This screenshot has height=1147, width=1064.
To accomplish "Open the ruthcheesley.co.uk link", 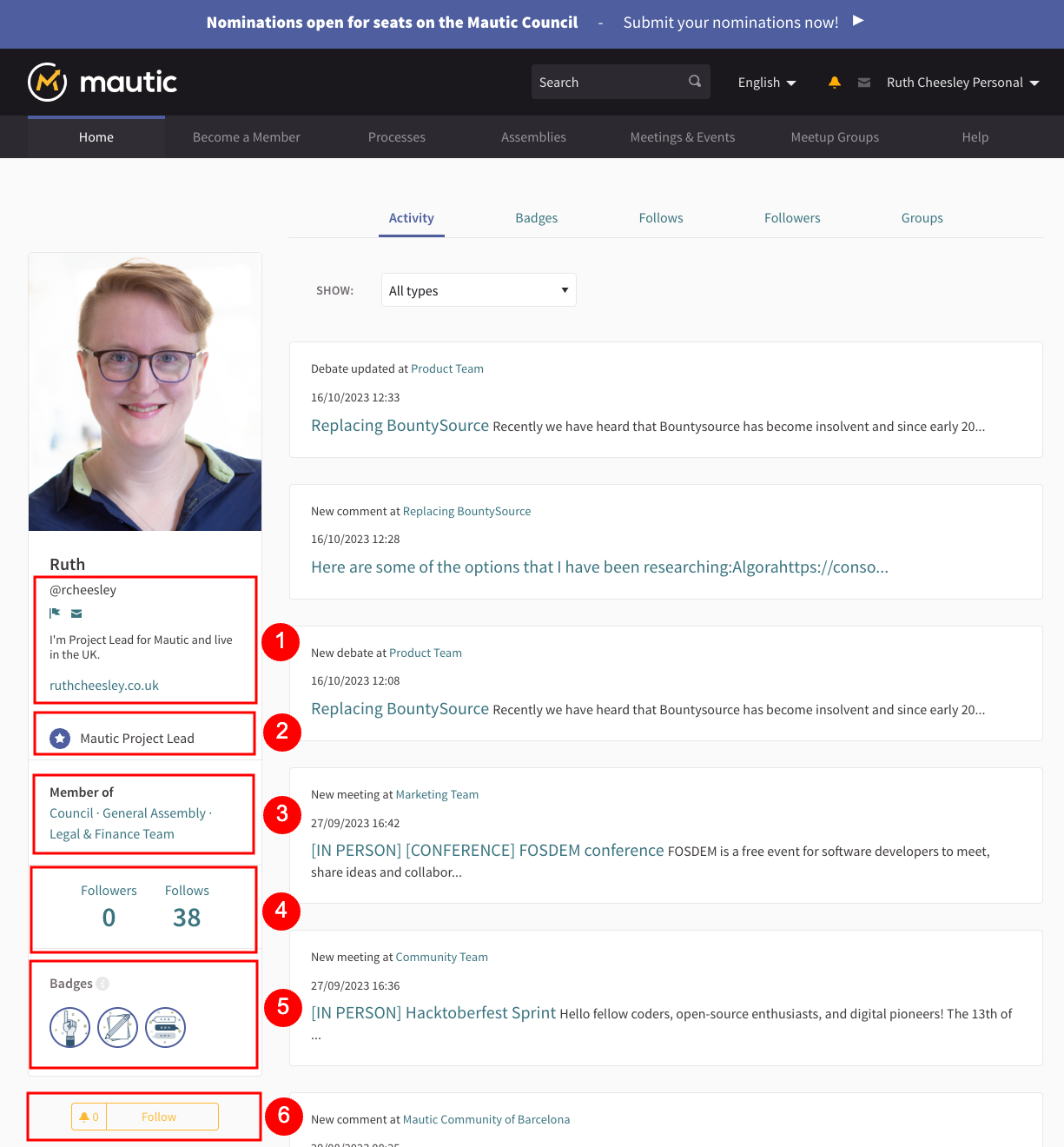I will (x=104, y=686).
